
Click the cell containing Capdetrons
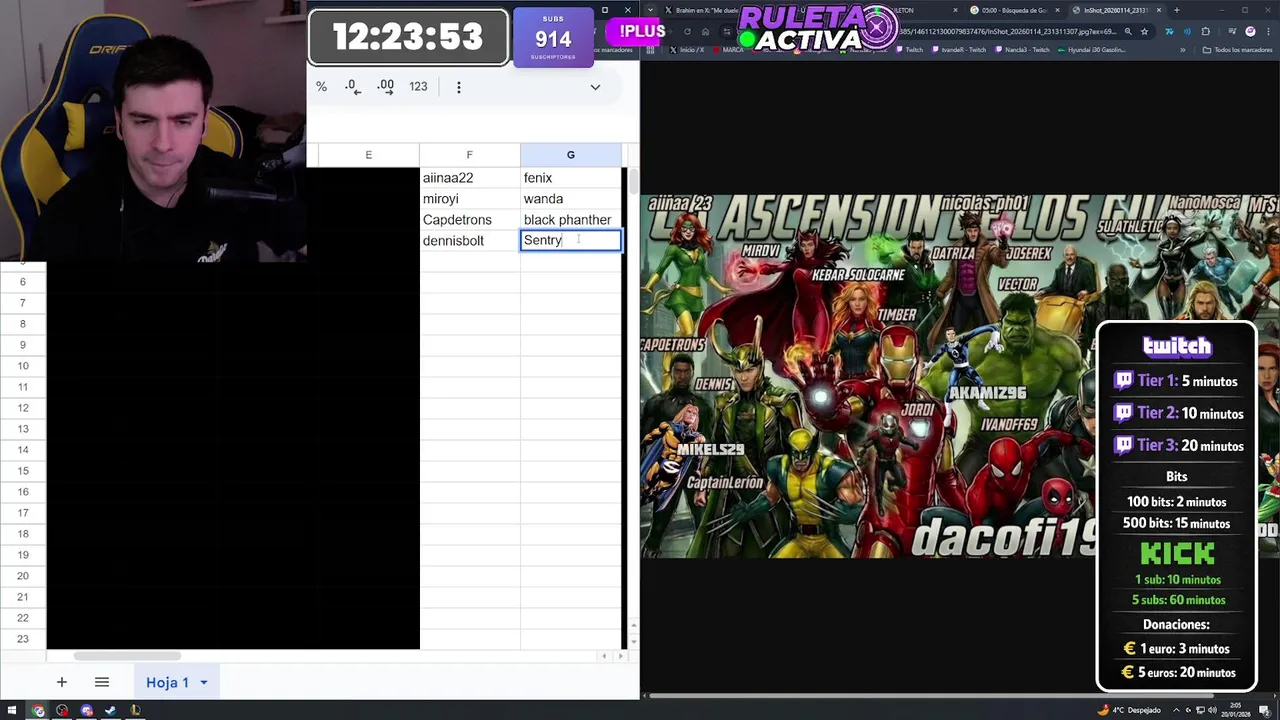click(x=469, y=220)
